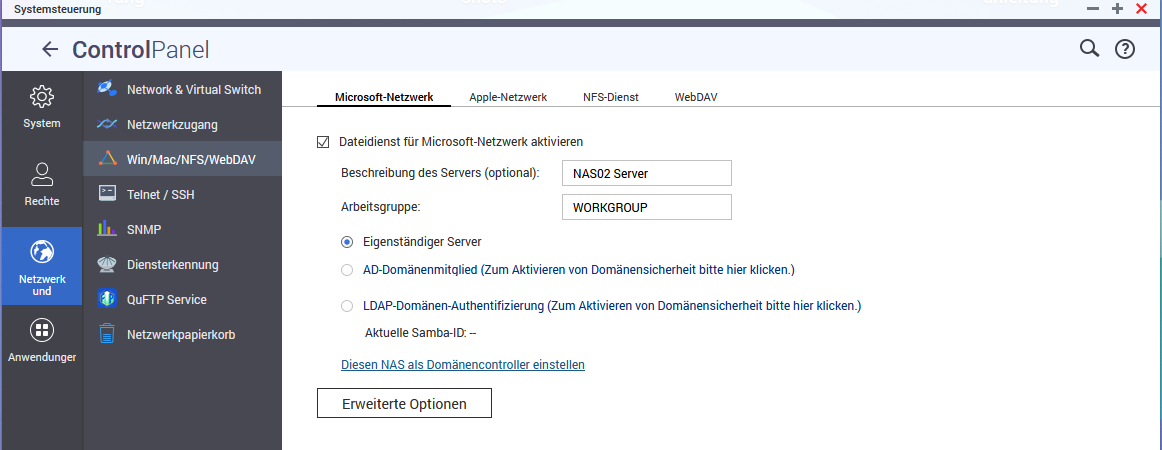
Task: Open the Anwendungen apps grid icon
Action: tap(42, 330)
